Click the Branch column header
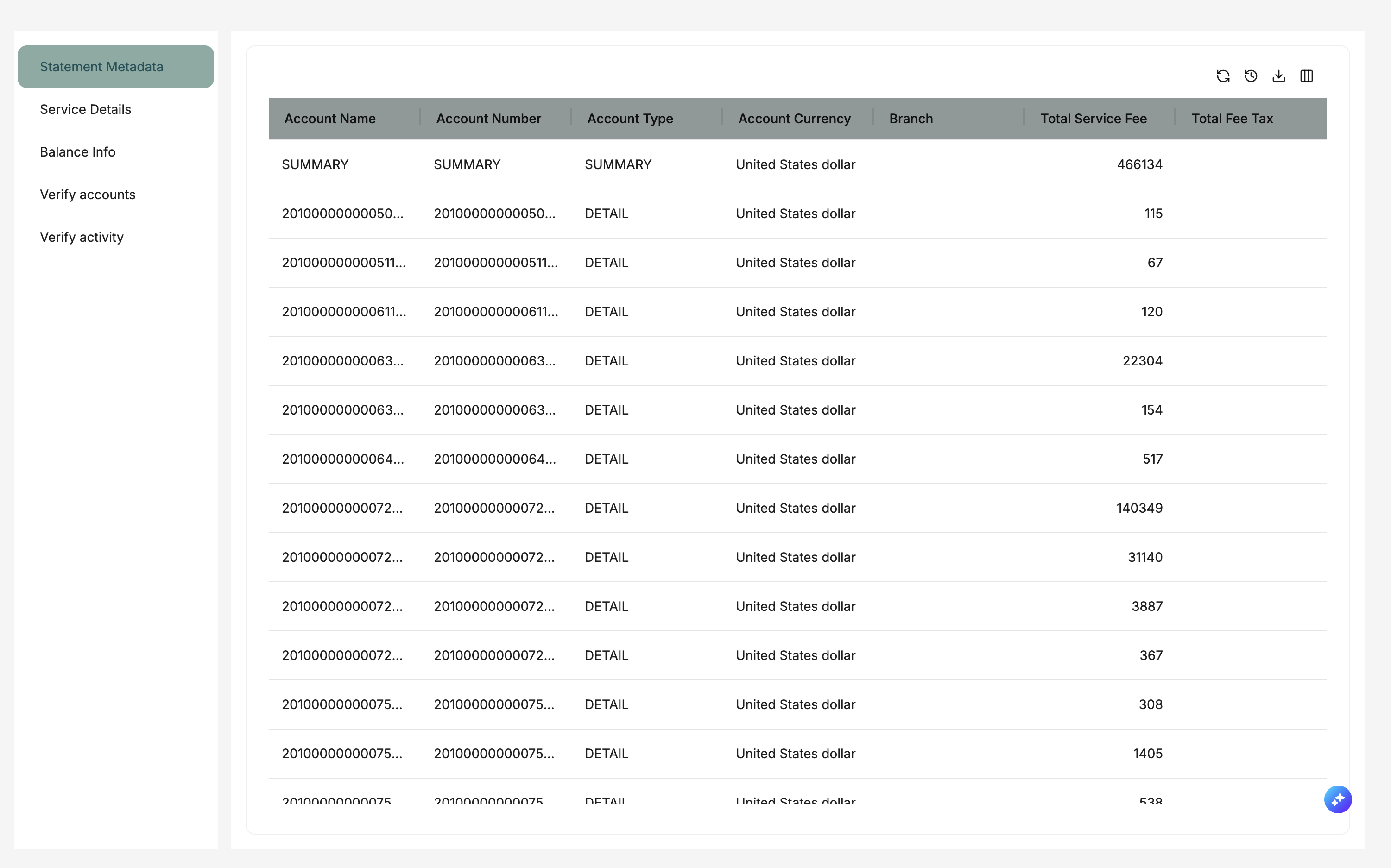Screen dimensions: 1391x868 click(910, 119)
